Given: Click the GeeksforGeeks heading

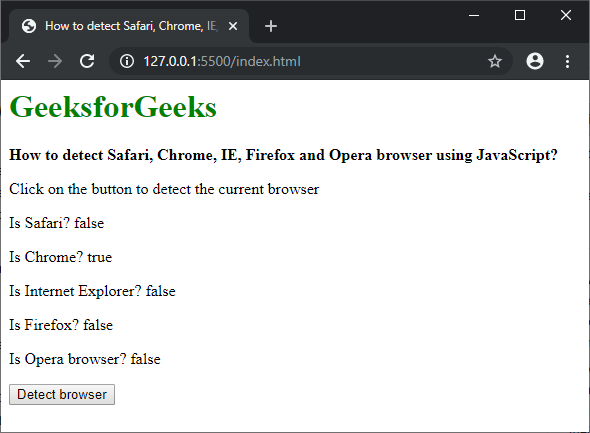Looking at the screenshot, I should point(113,107).
